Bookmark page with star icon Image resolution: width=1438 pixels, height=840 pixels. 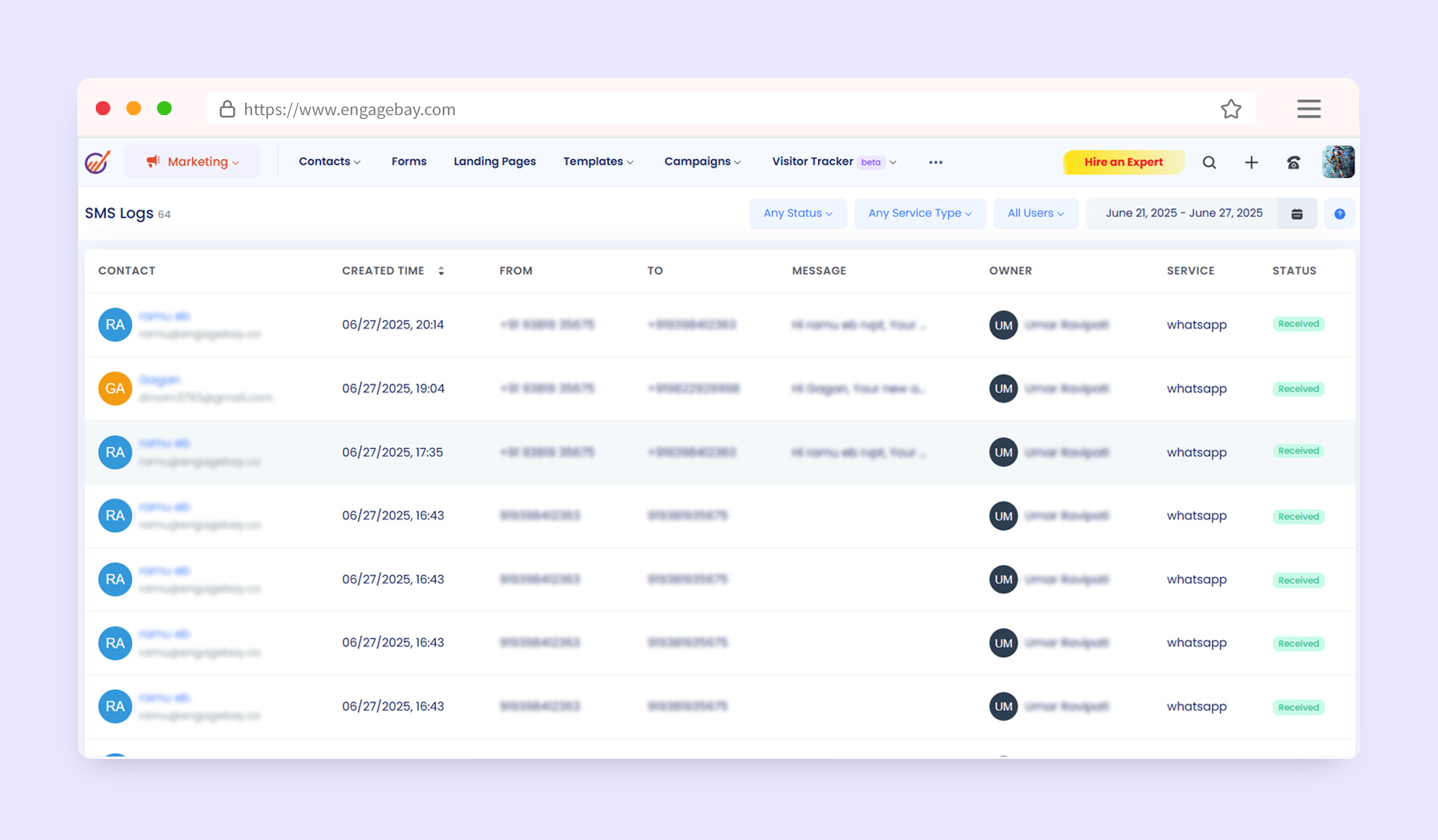tap(1230, 109)
